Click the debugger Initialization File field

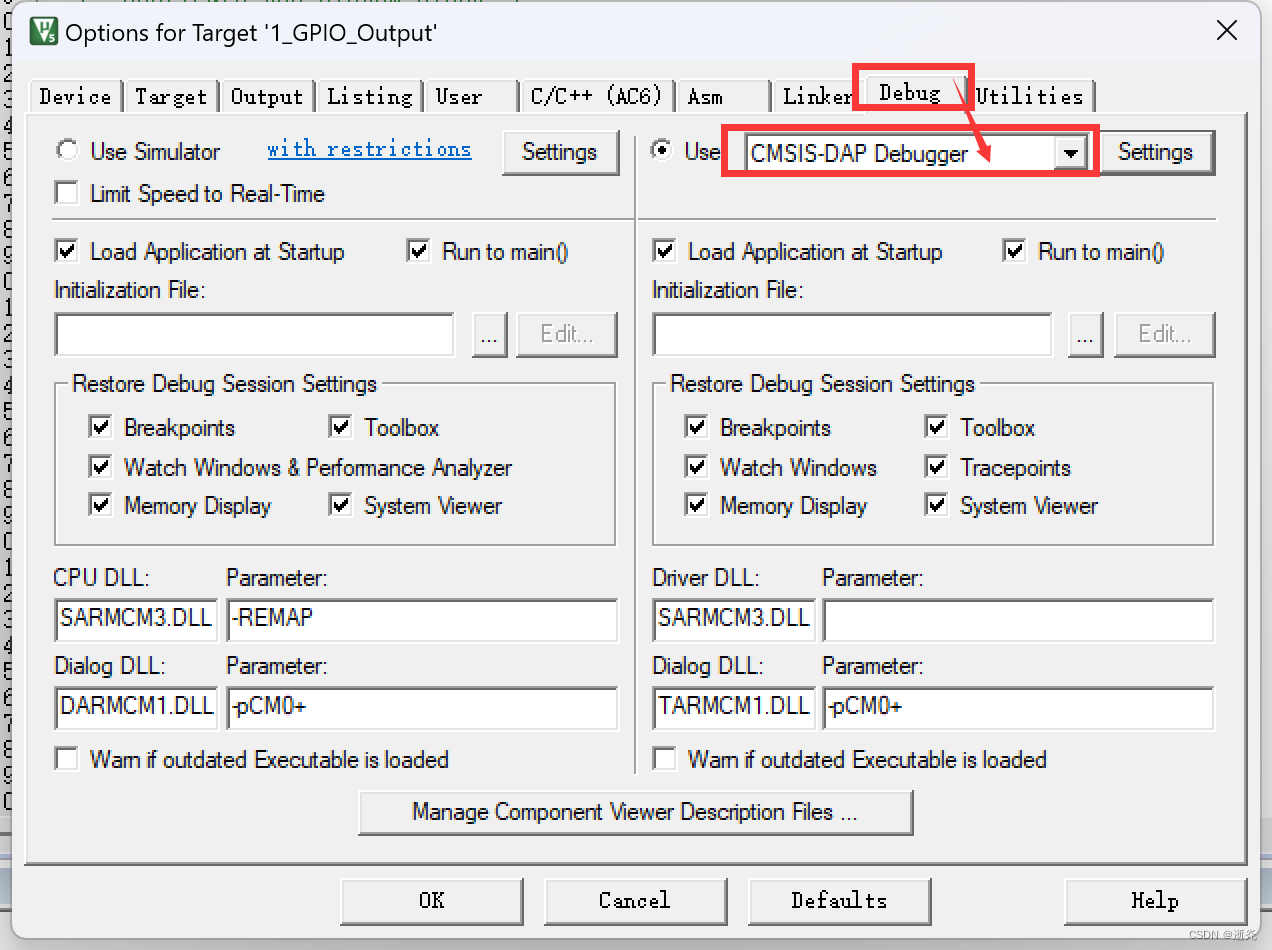tap(852, 334)
